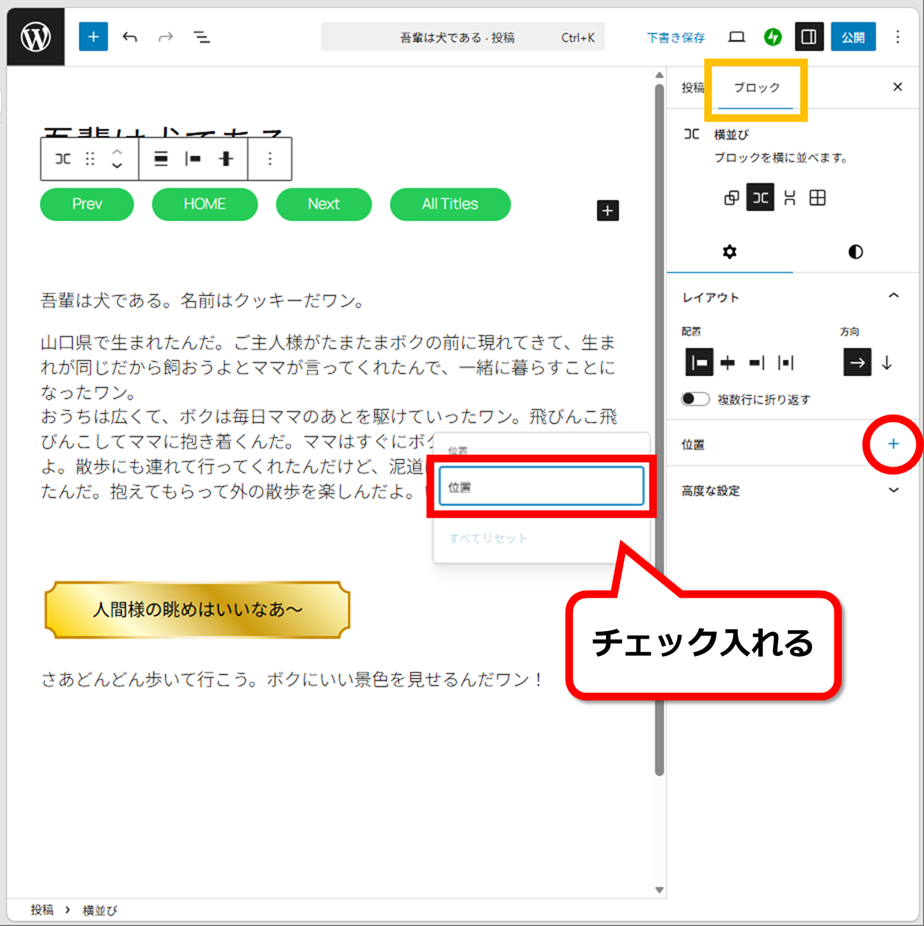The image size is (924, 926).
Task: Click the 公開 publish button
Action: pos(853,37)
